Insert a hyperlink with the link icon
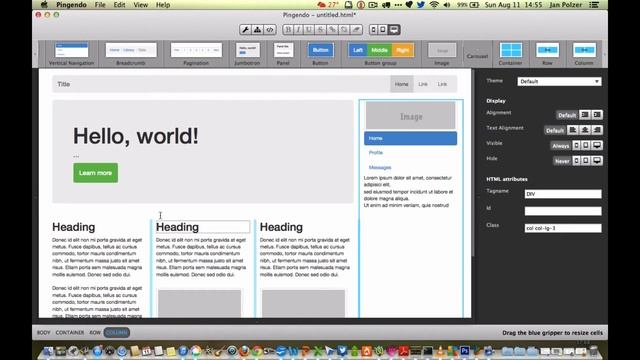Screen dimensions: 640x360 tap(333, 29)
